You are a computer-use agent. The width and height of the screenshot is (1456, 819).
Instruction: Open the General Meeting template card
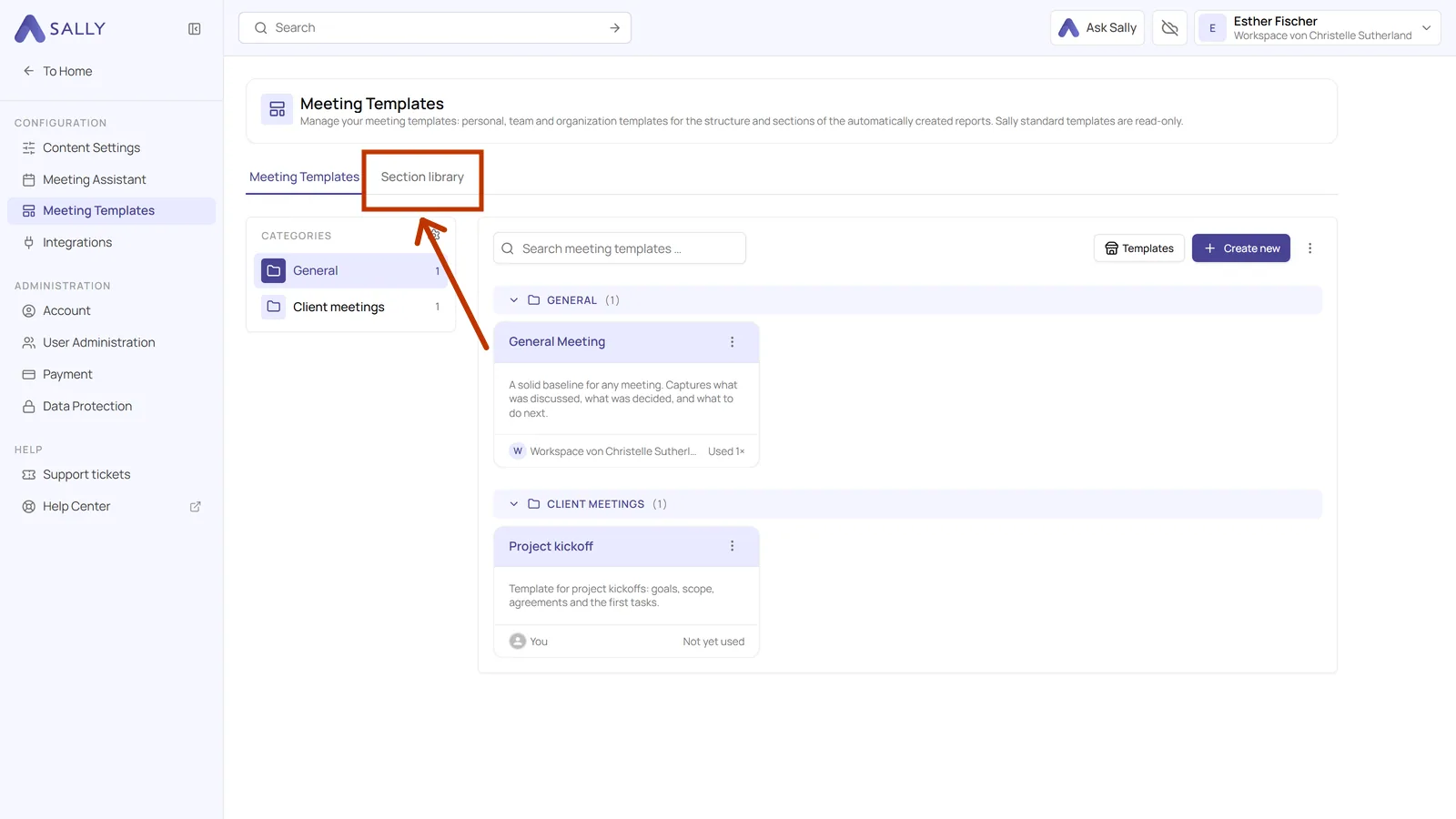626,395
